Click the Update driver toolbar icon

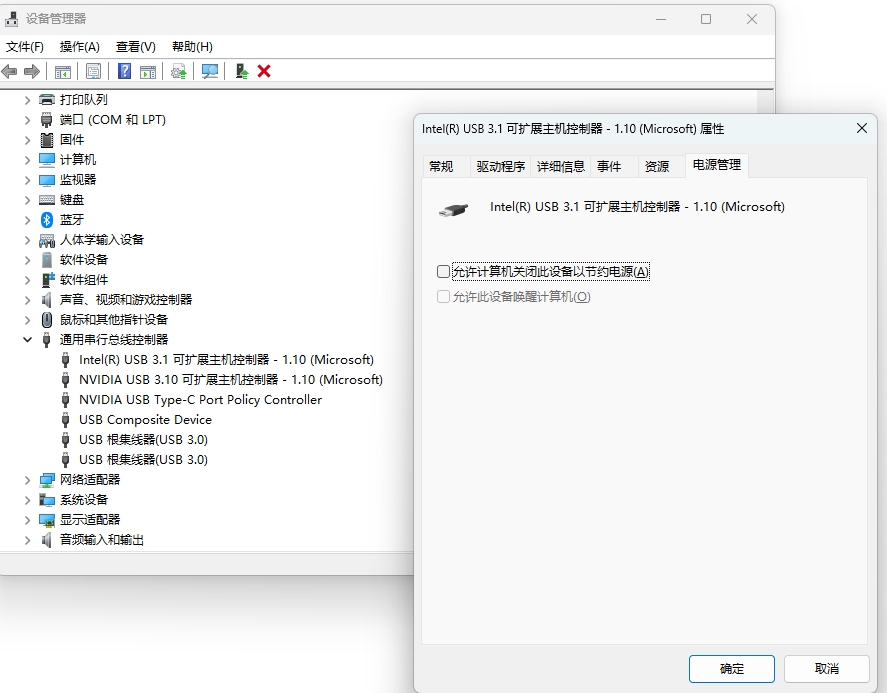click(179, 71)
